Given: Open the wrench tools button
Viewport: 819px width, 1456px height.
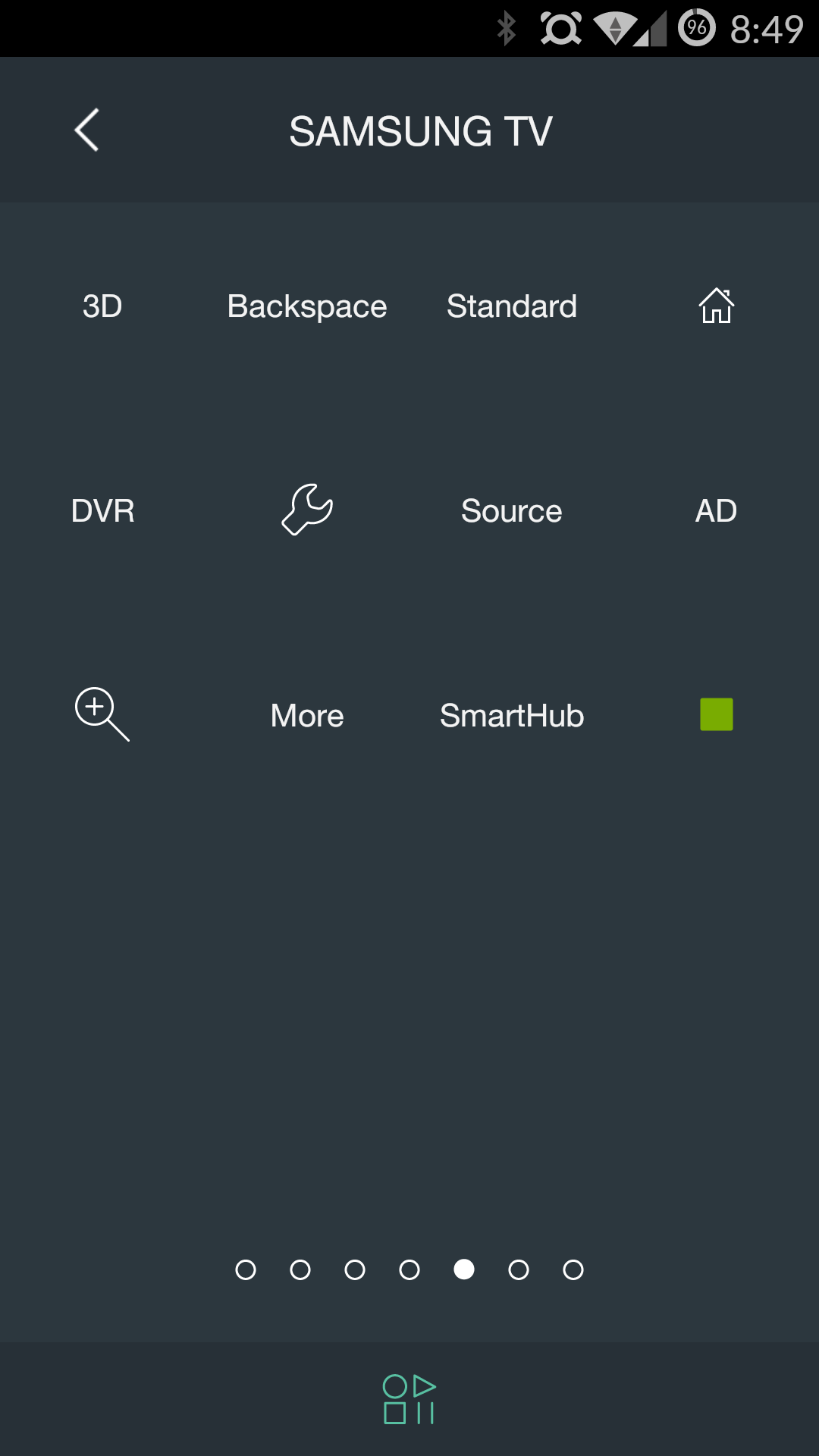Looking at the screenshot, I should pos(307,510).
